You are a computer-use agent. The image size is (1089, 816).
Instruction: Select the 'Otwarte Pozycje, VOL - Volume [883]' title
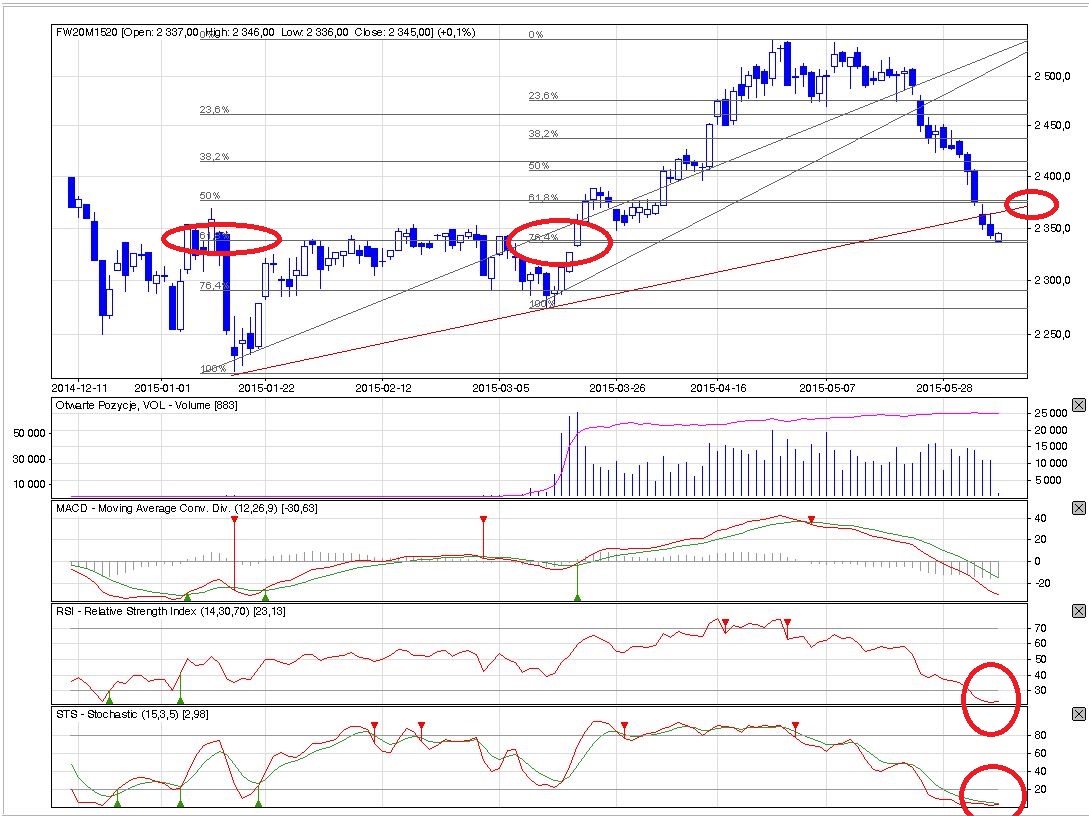tap(147, 405)
